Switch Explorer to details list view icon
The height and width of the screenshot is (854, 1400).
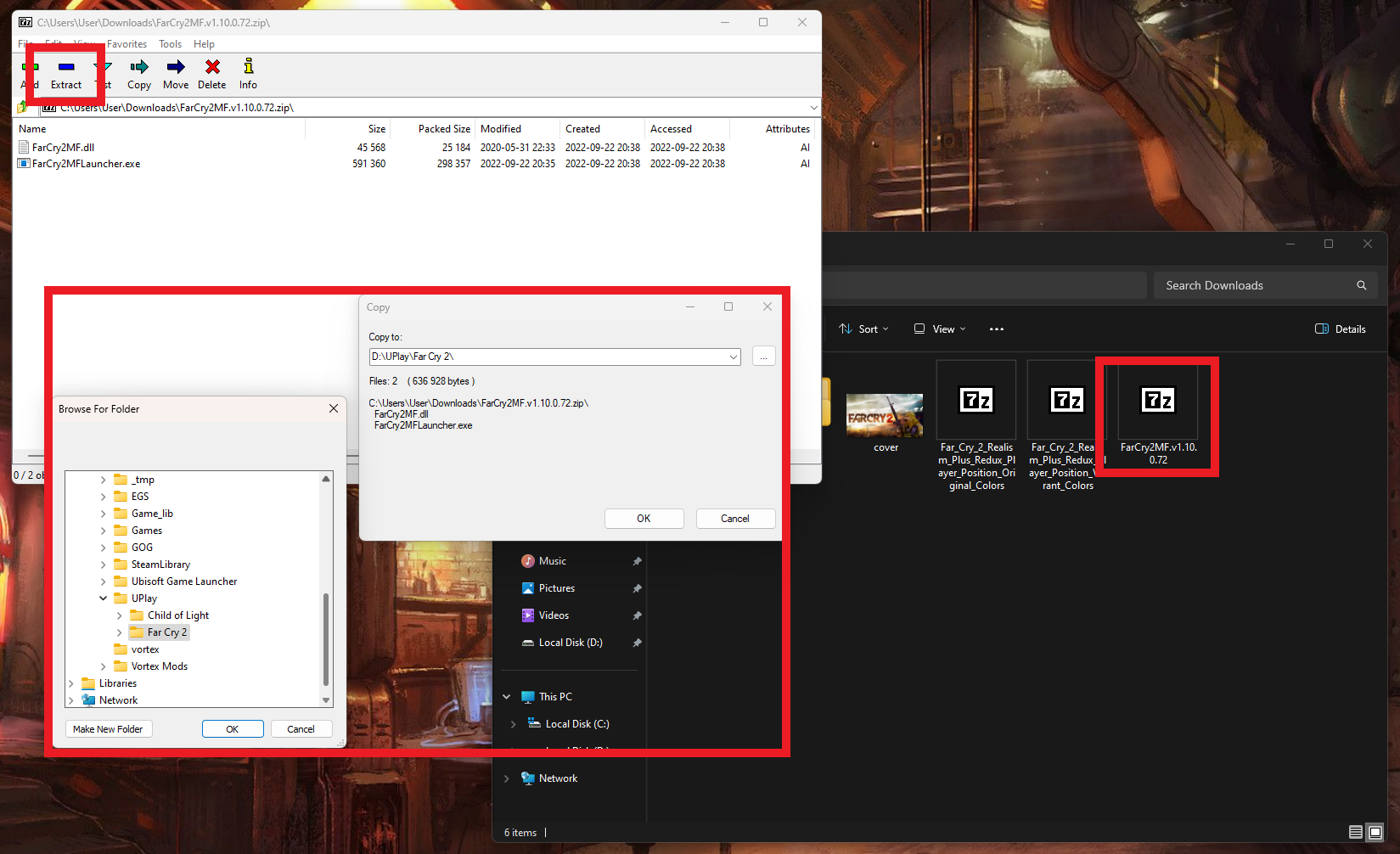click(x=1356, y=833)
